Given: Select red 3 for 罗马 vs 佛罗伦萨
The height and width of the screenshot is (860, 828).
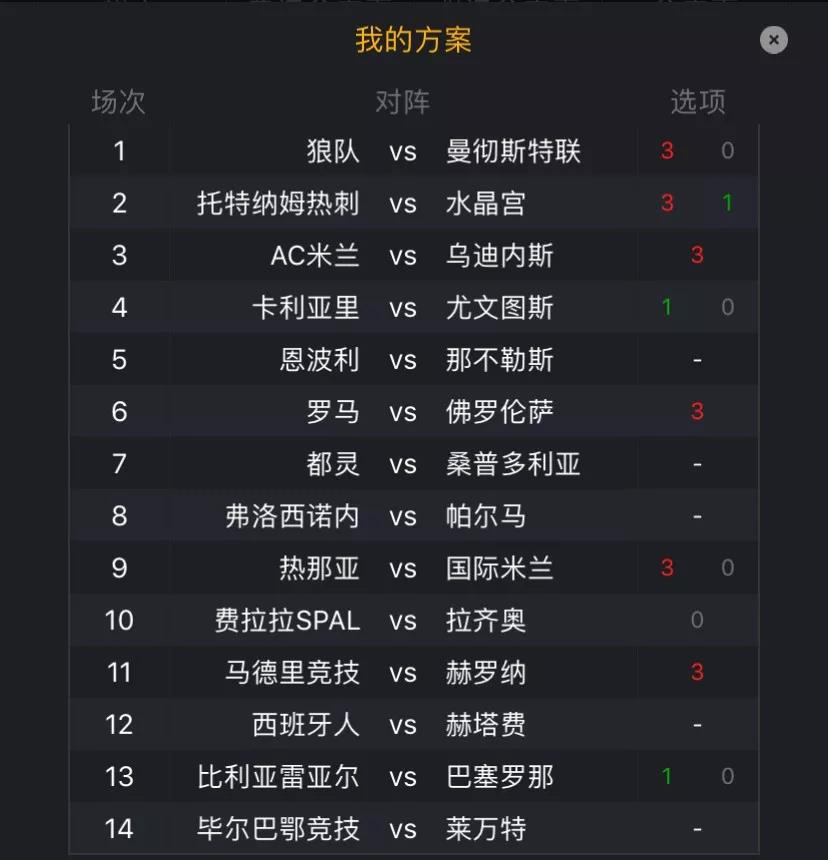Looking at the screenshot, I should pyautogui.click(x=697, y=411).
